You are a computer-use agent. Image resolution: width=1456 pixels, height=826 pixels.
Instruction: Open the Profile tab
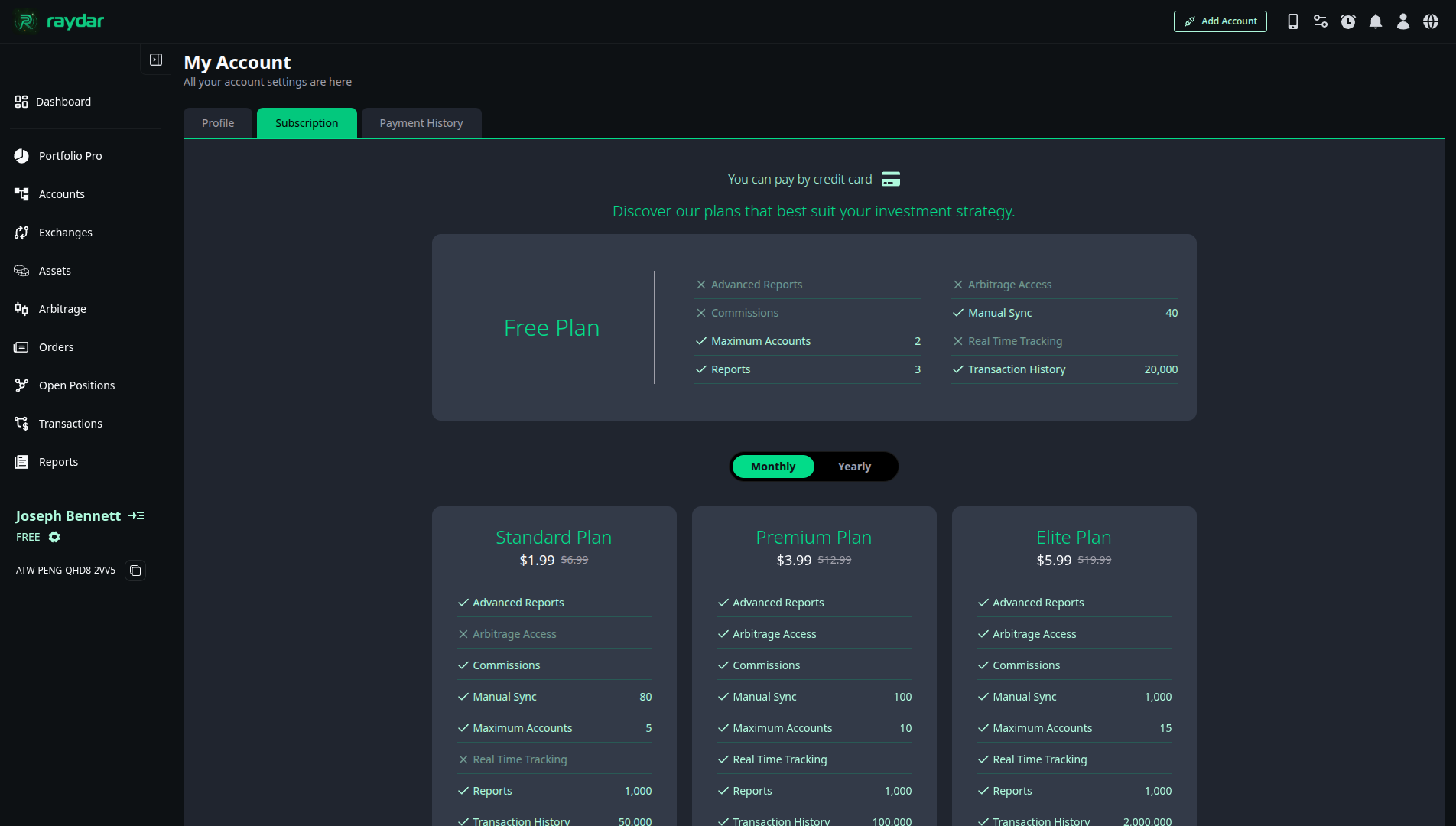[217, 123]
